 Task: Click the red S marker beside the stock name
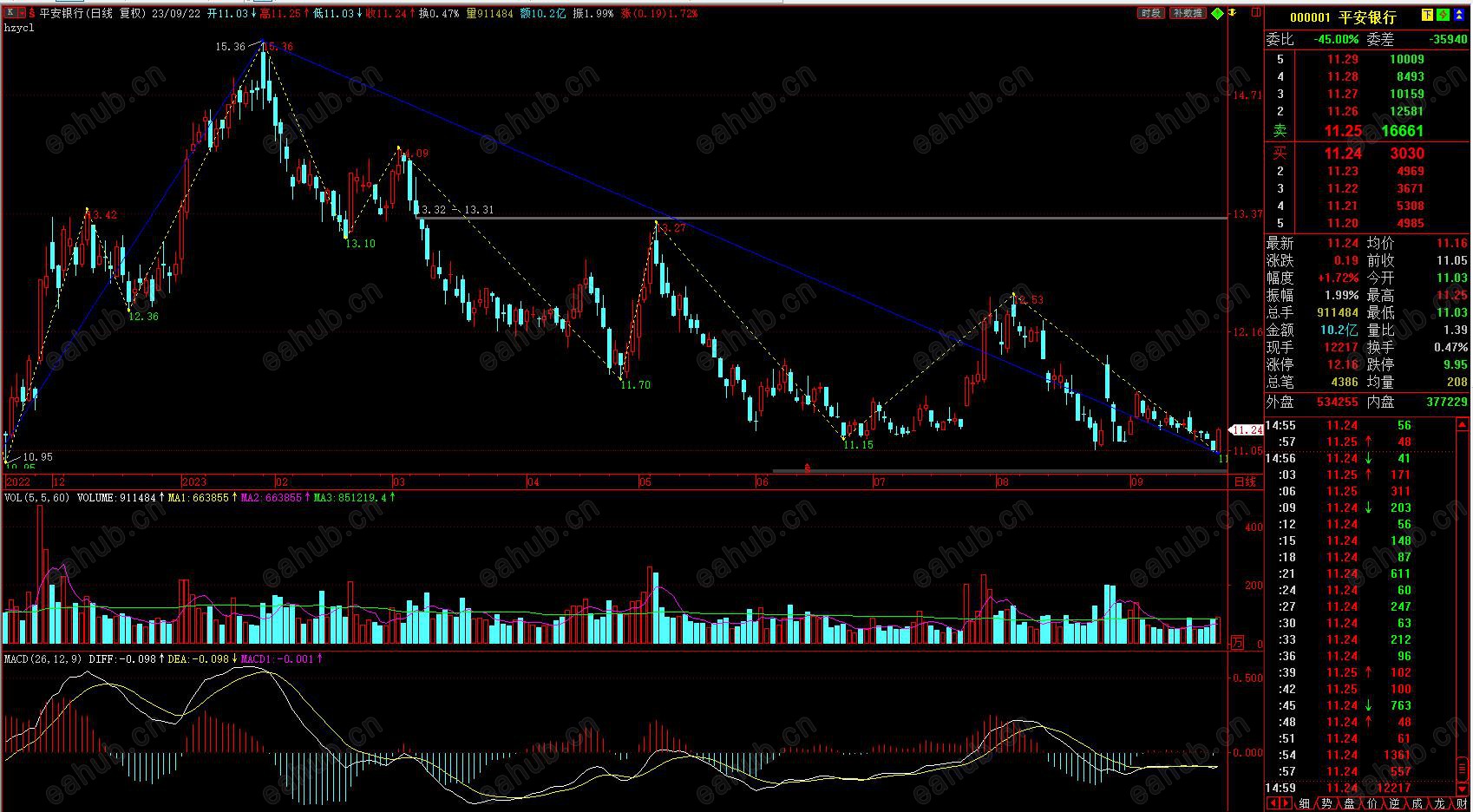tap(32, 14)
